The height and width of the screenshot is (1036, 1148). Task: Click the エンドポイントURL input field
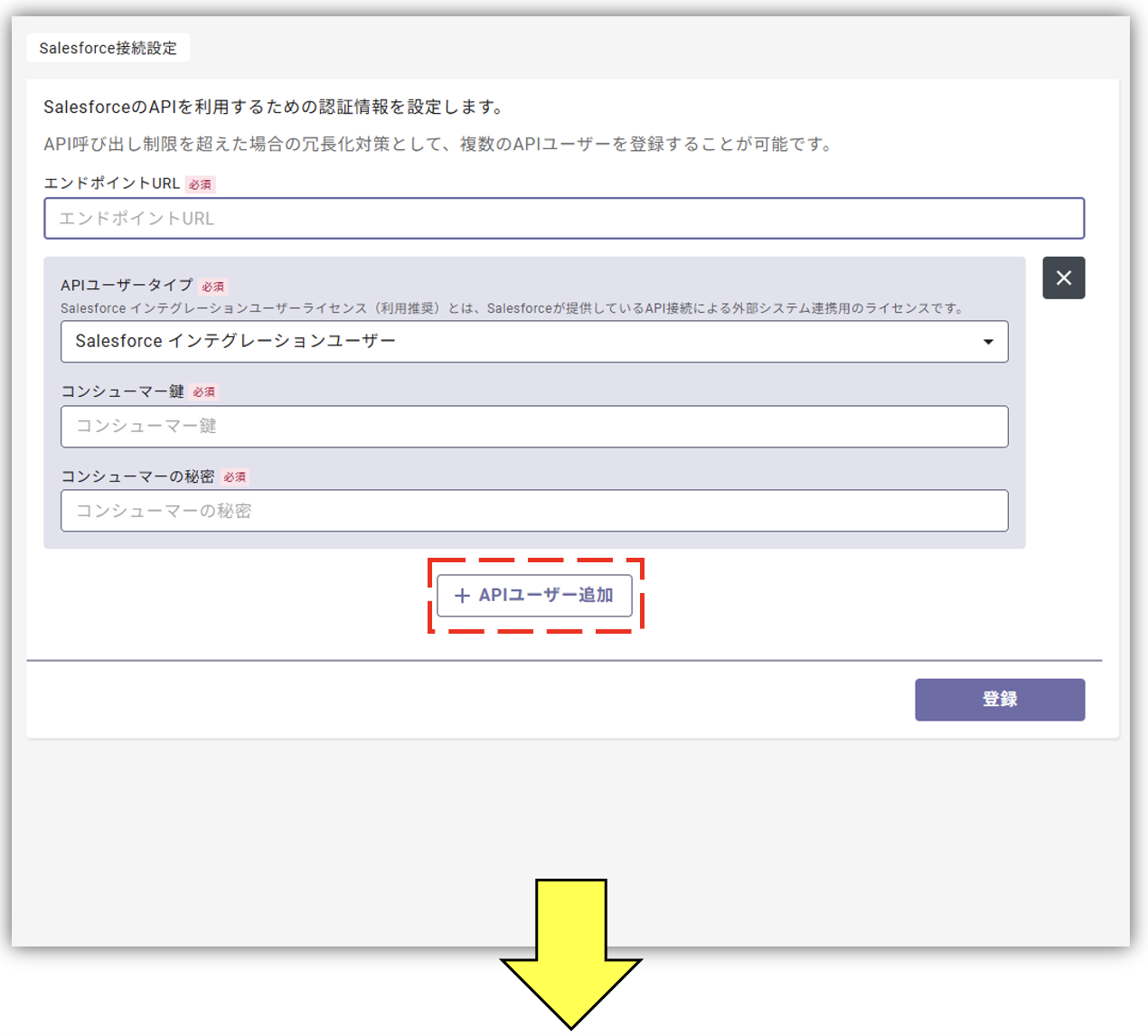tap(564, 218)
